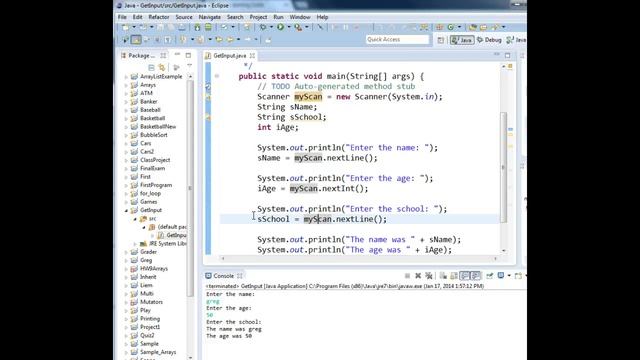Click the New file toolbar icon

tap(125, 27)
